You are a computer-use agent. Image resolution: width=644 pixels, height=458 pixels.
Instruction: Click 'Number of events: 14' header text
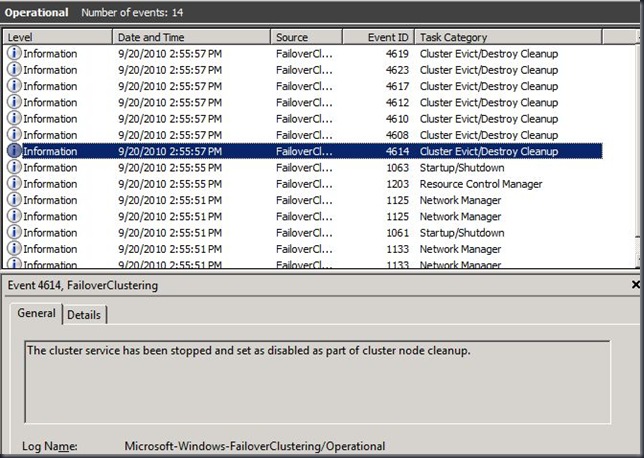click(x=132, y=12)
